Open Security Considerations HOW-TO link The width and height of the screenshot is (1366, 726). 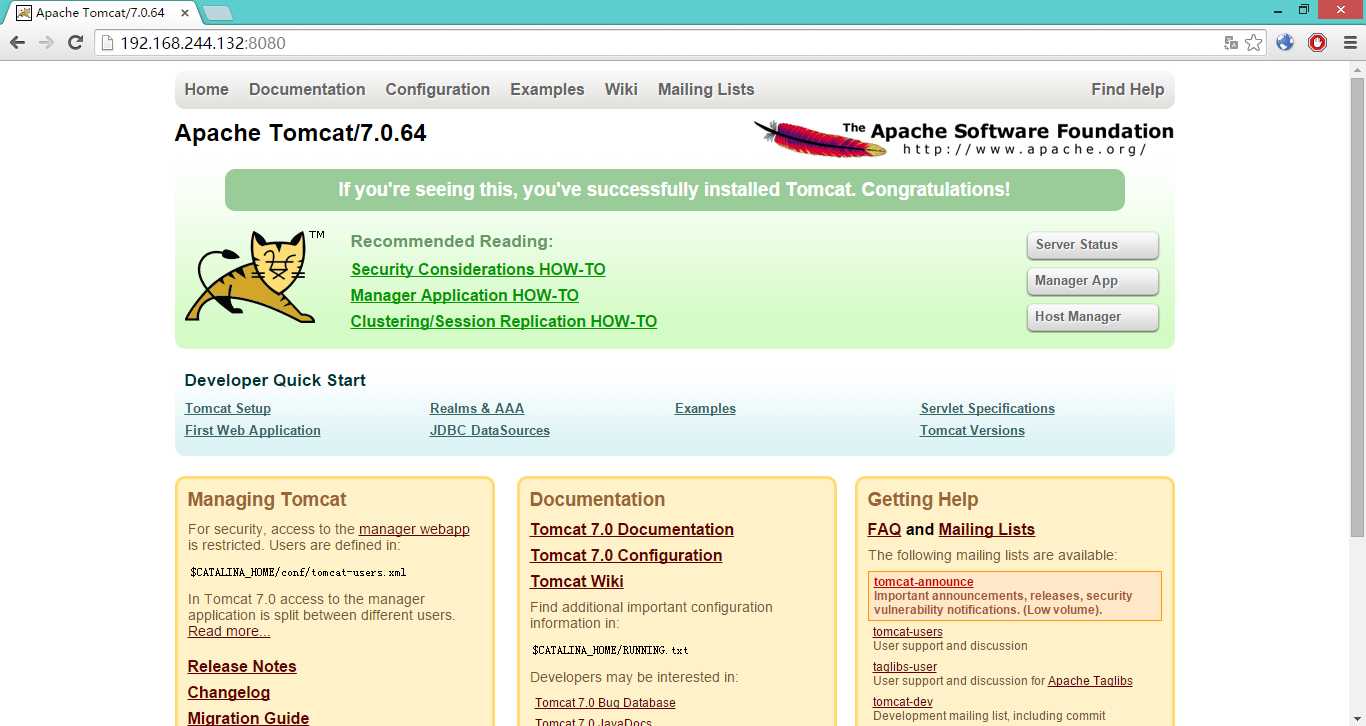(478, 269)
